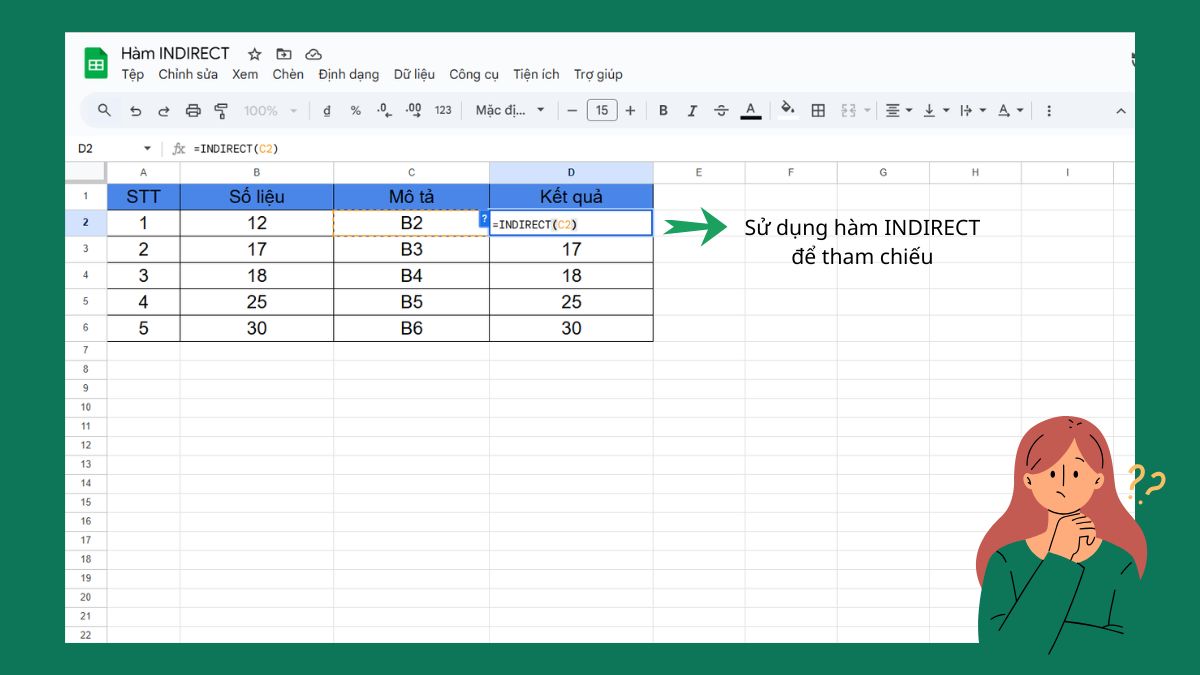This screenshot has height=675, width=1200.
Task: Decrease decimal places
Action: pyautogui.click(x=383, y=110)
